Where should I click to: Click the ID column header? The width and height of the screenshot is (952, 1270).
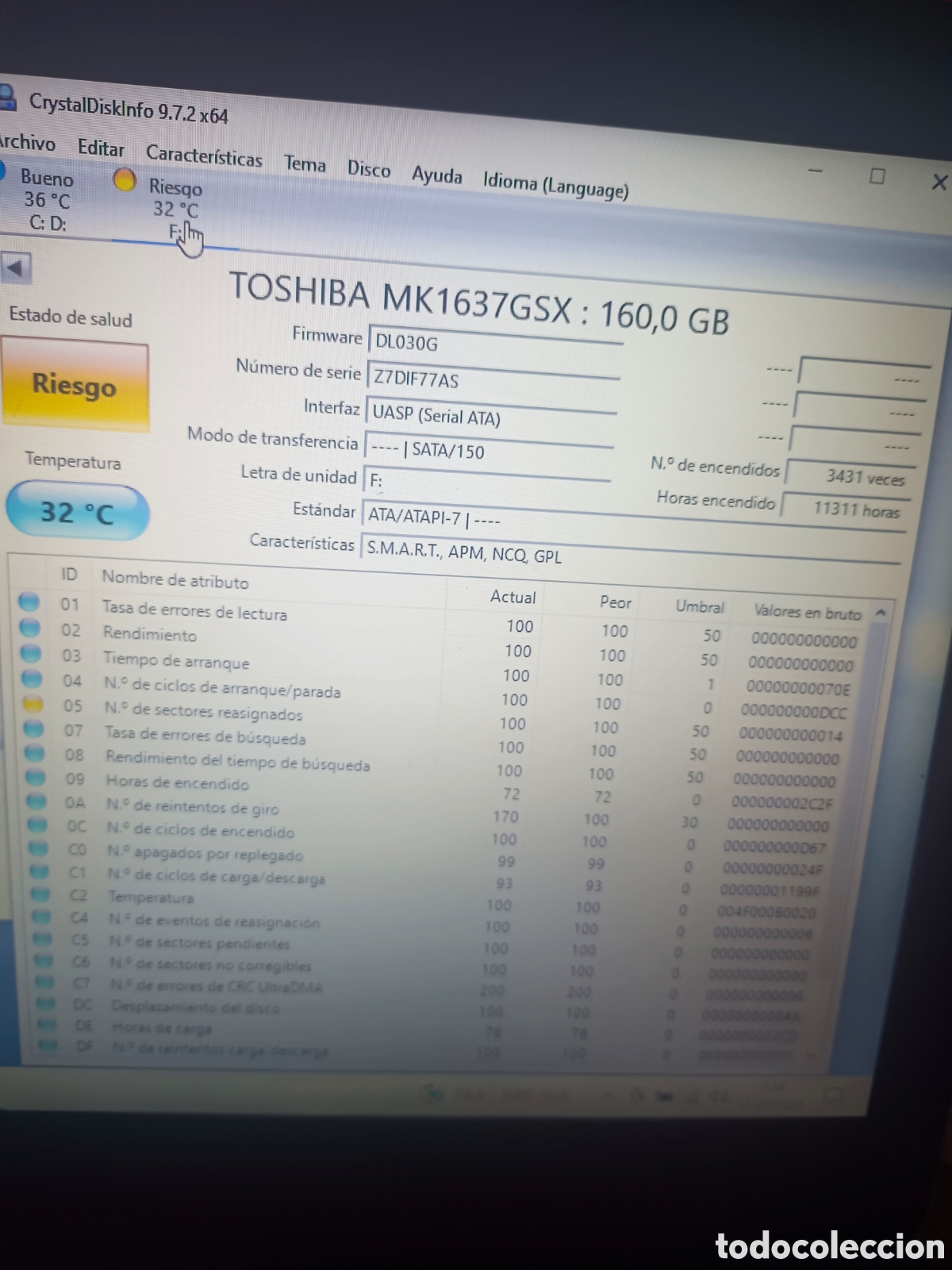[x=70, y=574]
